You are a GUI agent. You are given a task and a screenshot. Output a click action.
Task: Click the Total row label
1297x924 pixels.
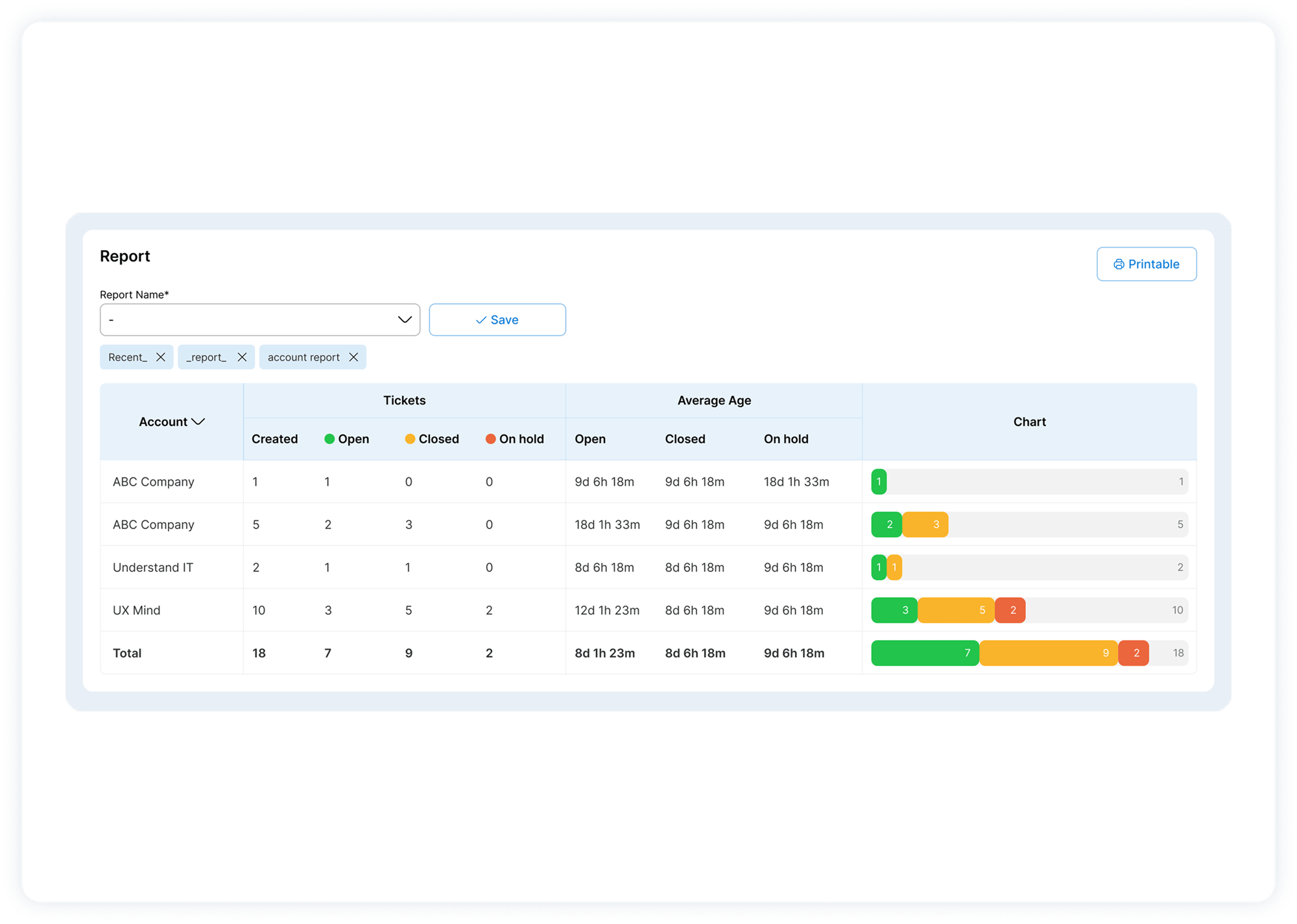pyautogui.click(x=127, y=653)
